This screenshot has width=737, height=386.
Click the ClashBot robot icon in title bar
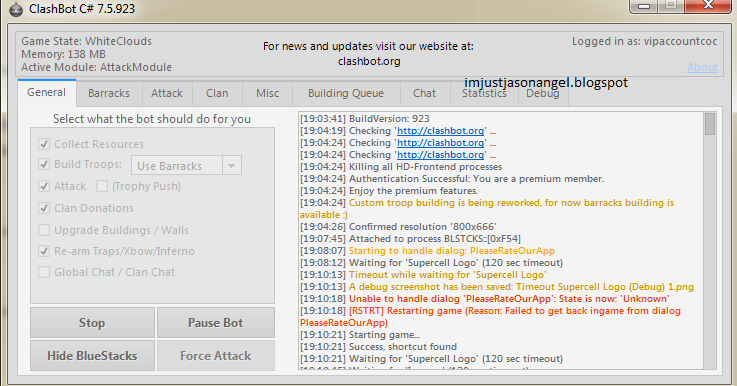(x=16, y=9)
